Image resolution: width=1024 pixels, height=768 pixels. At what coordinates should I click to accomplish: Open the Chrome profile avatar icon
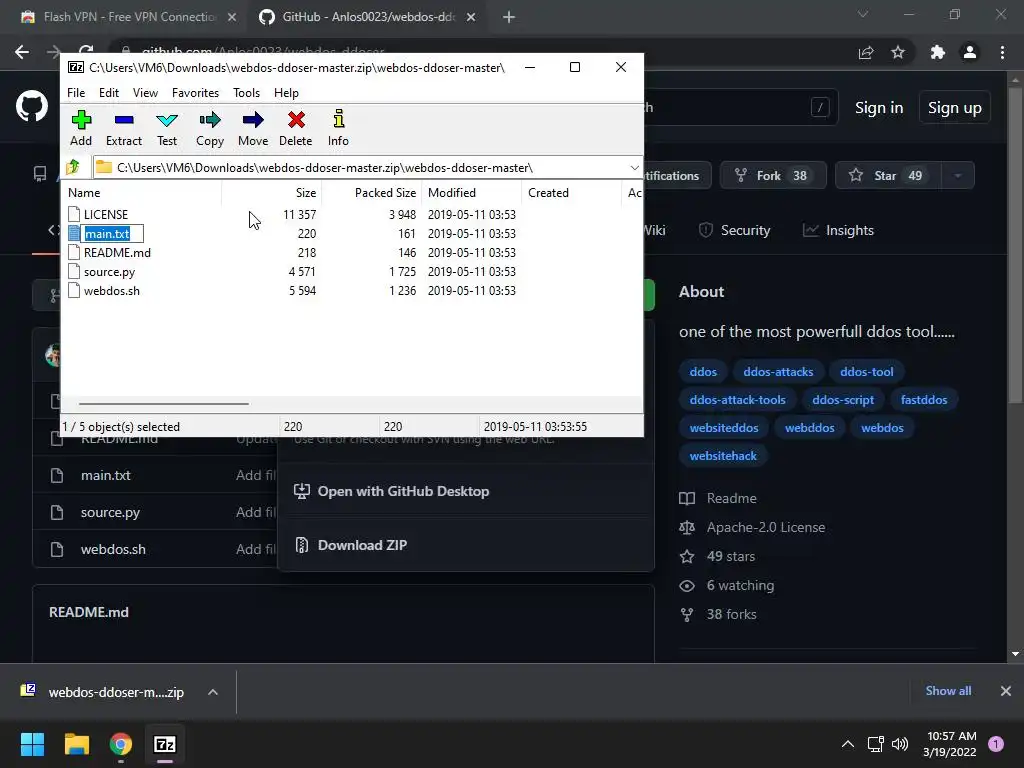970,52
